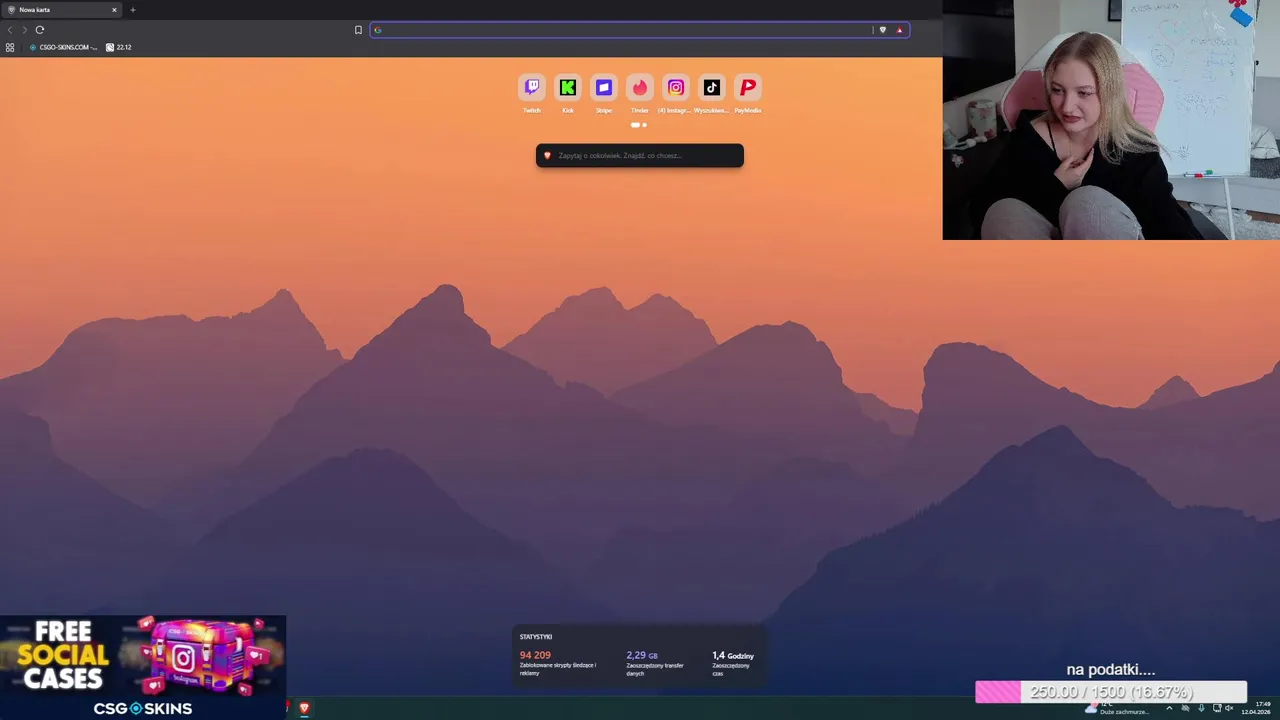Open the weather widget in taskbar
This screenshot has height=720, width=1280.
(x=1118, y=708)
